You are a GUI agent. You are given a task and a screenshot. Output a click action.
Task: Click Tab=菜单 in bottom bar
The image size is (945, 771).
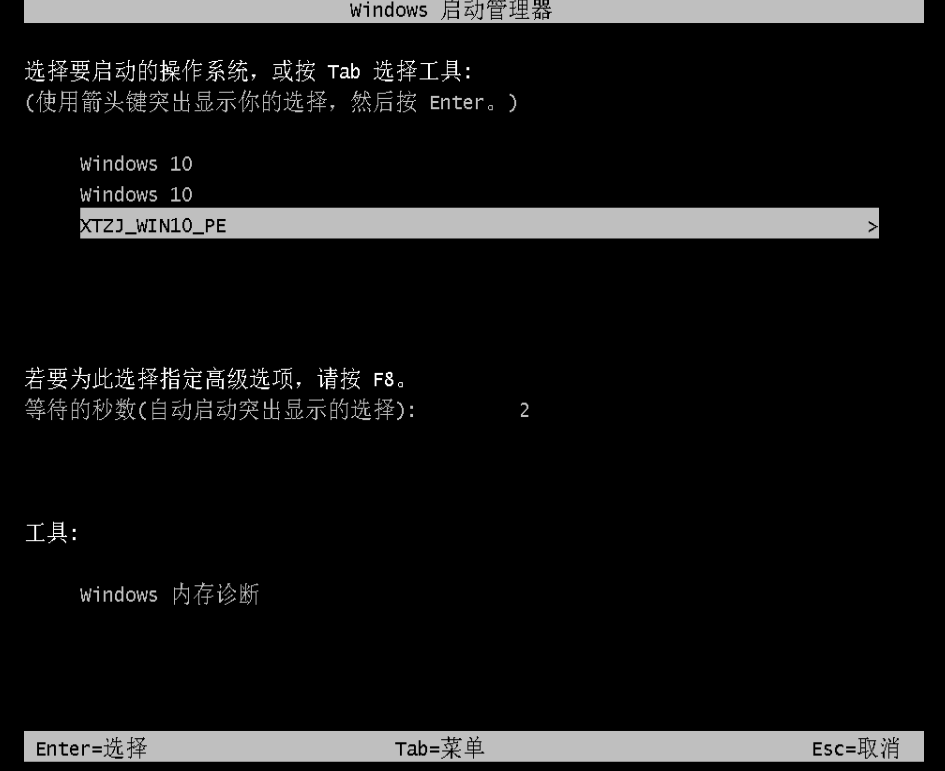click(x=439, y=748)
